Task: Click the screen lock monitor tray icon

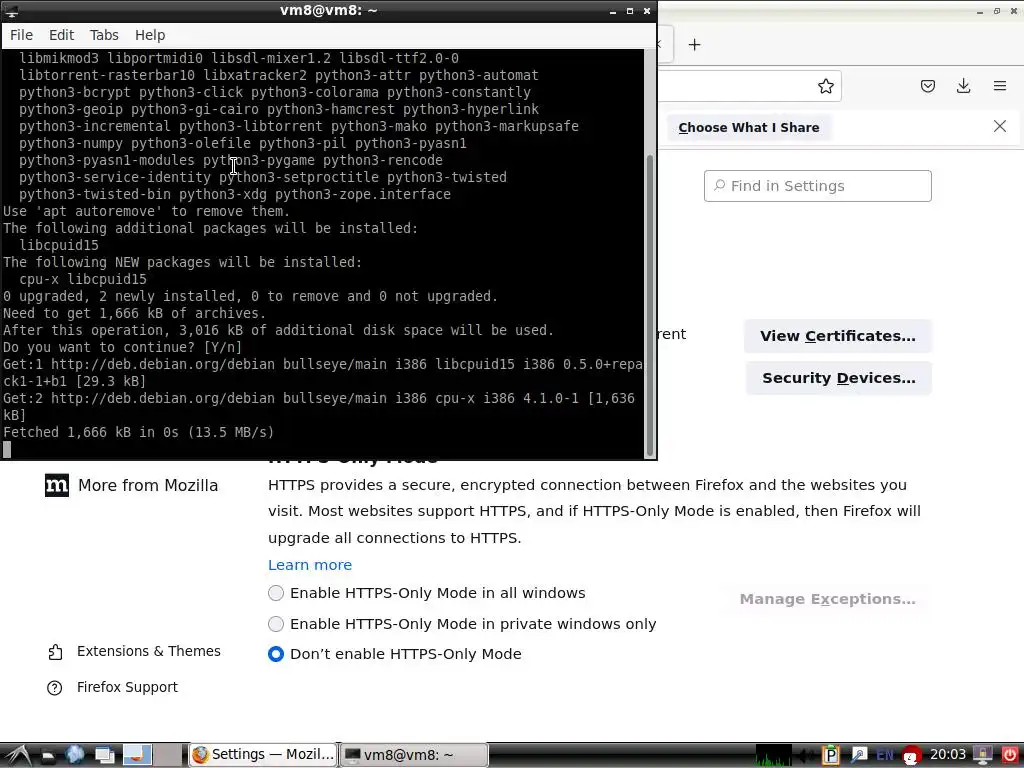Action: click(x=983, y=756)
